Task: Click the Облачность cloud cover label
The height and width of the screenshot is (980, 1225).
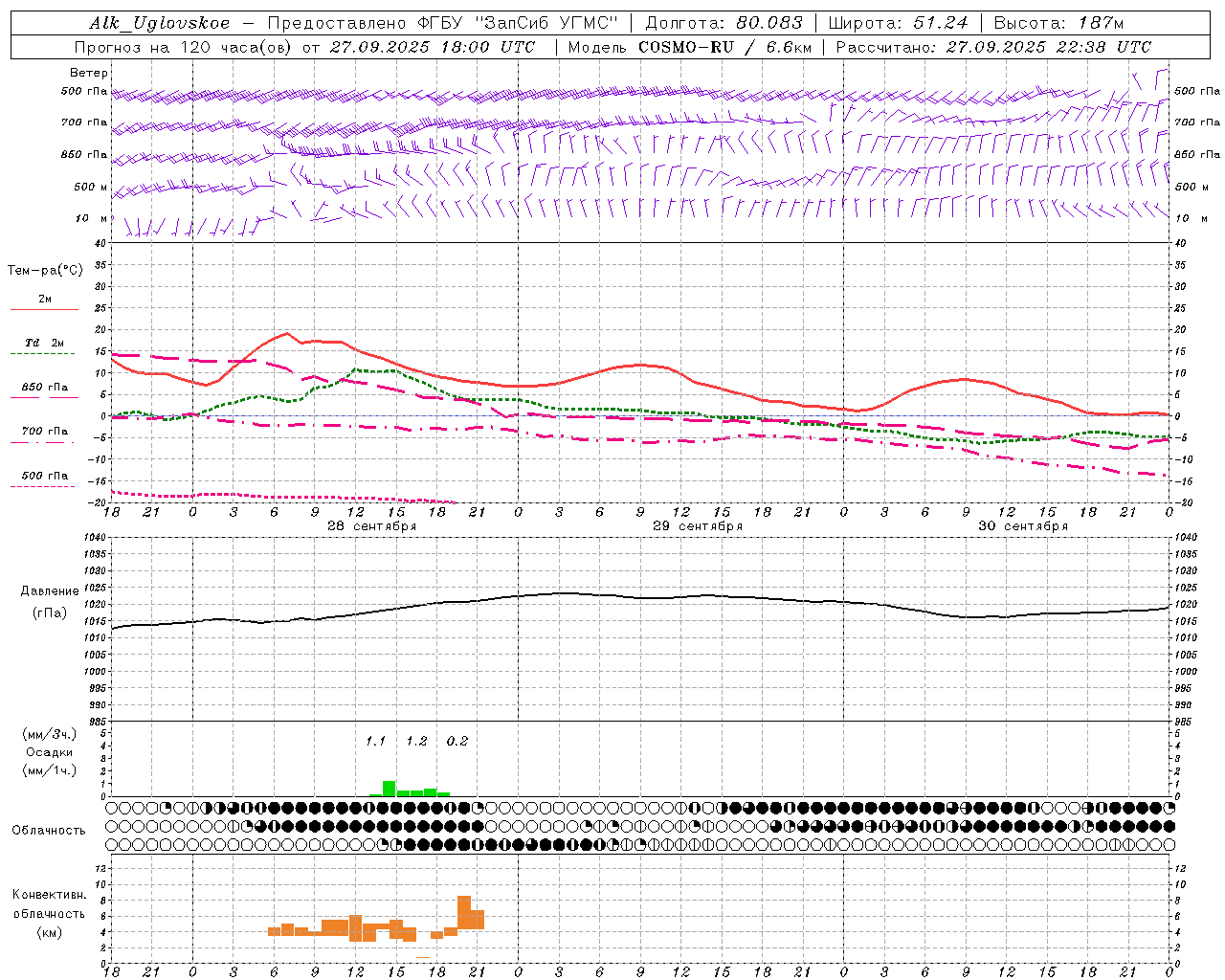Action: [x=49, y=831]
